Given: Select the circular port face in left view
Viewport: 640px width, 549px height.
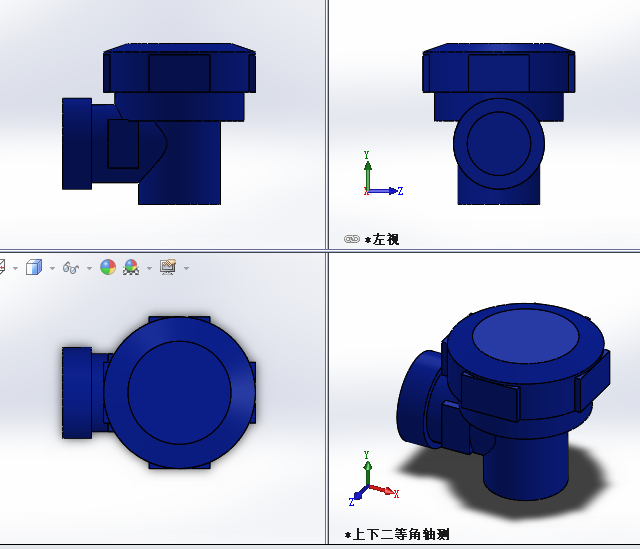Looking at the screenshot, I should [x=499, y=143].
